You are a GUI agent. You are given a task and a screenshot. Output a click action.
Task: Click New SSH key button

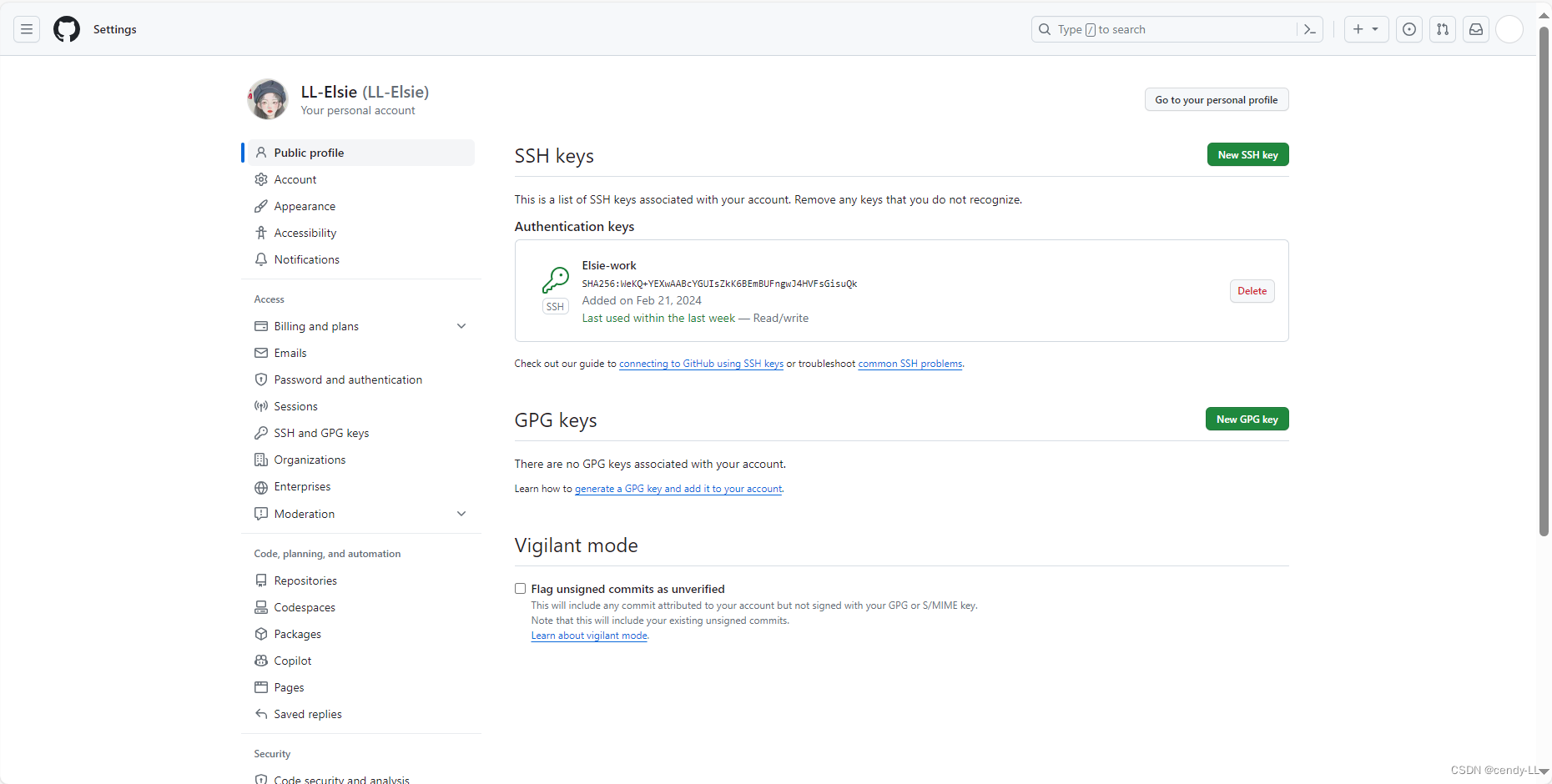[1247, 154]
